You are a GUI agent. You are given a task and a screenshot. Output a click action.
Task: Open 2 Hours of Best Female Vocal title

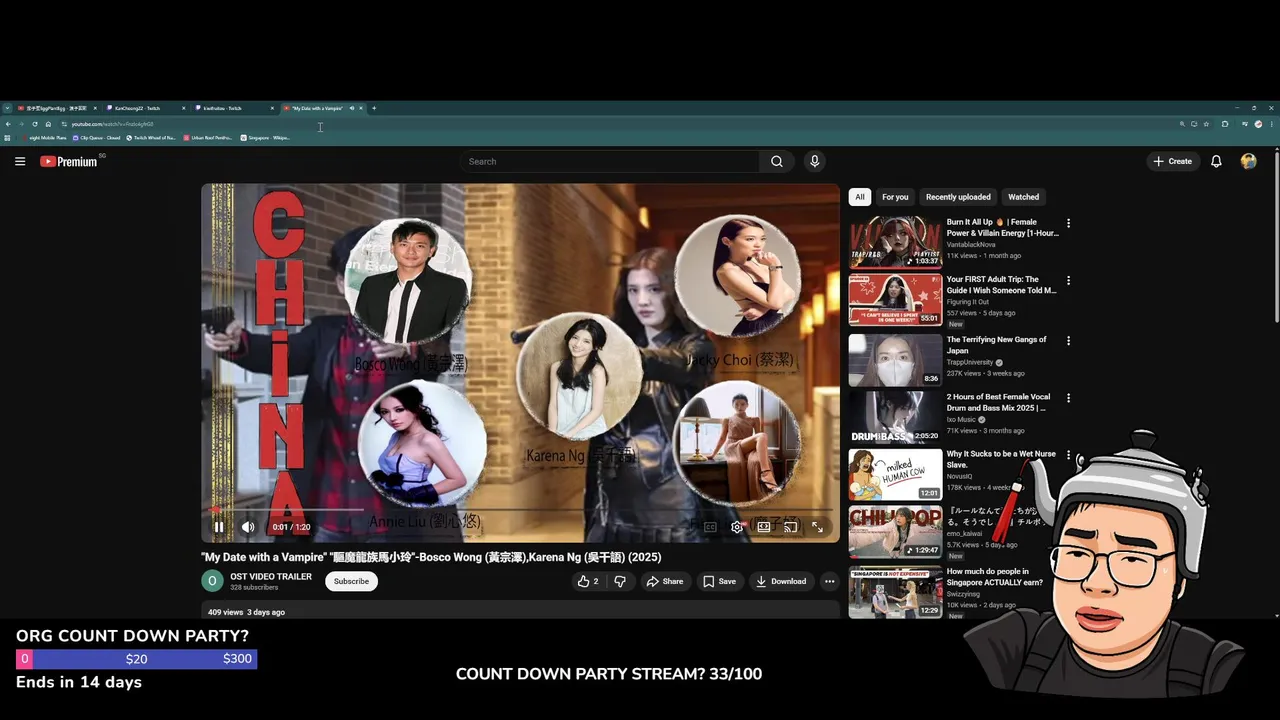[x=998, y=402]
